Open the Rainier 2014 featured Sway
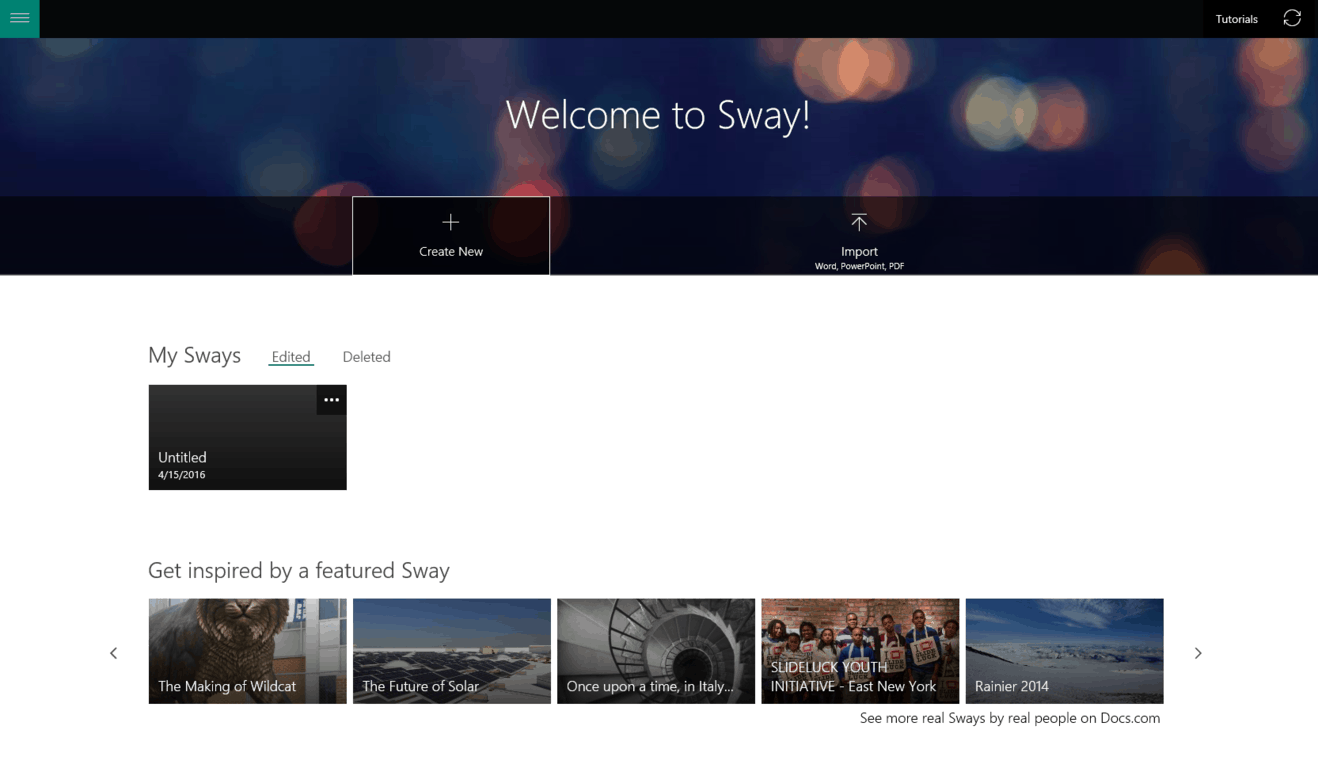This screenshot has width=1318, height=768. [x=1063, y=651]
